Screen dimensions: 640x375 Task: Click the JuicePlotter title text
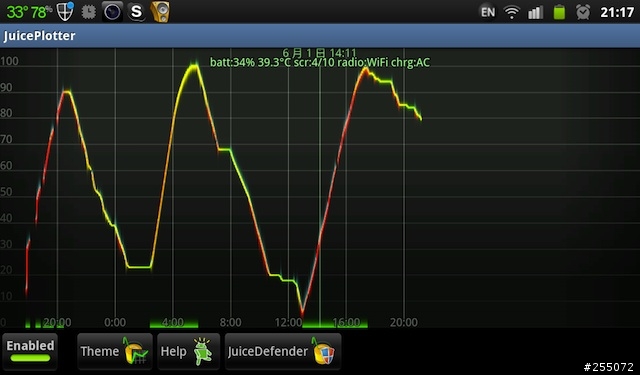(x=40, y=36)
